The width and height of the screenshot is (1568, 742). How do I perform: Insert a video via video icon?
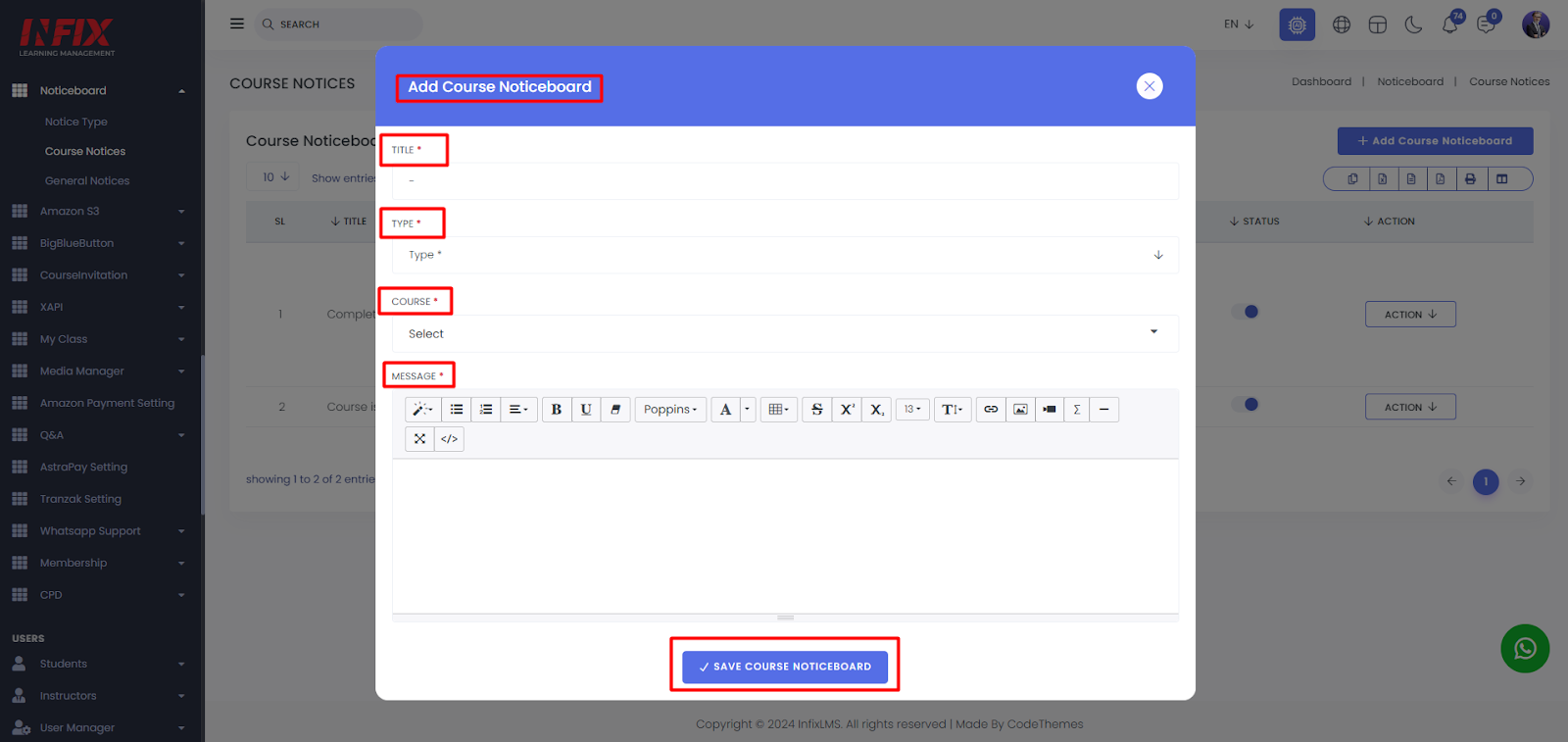(1050, 410)
